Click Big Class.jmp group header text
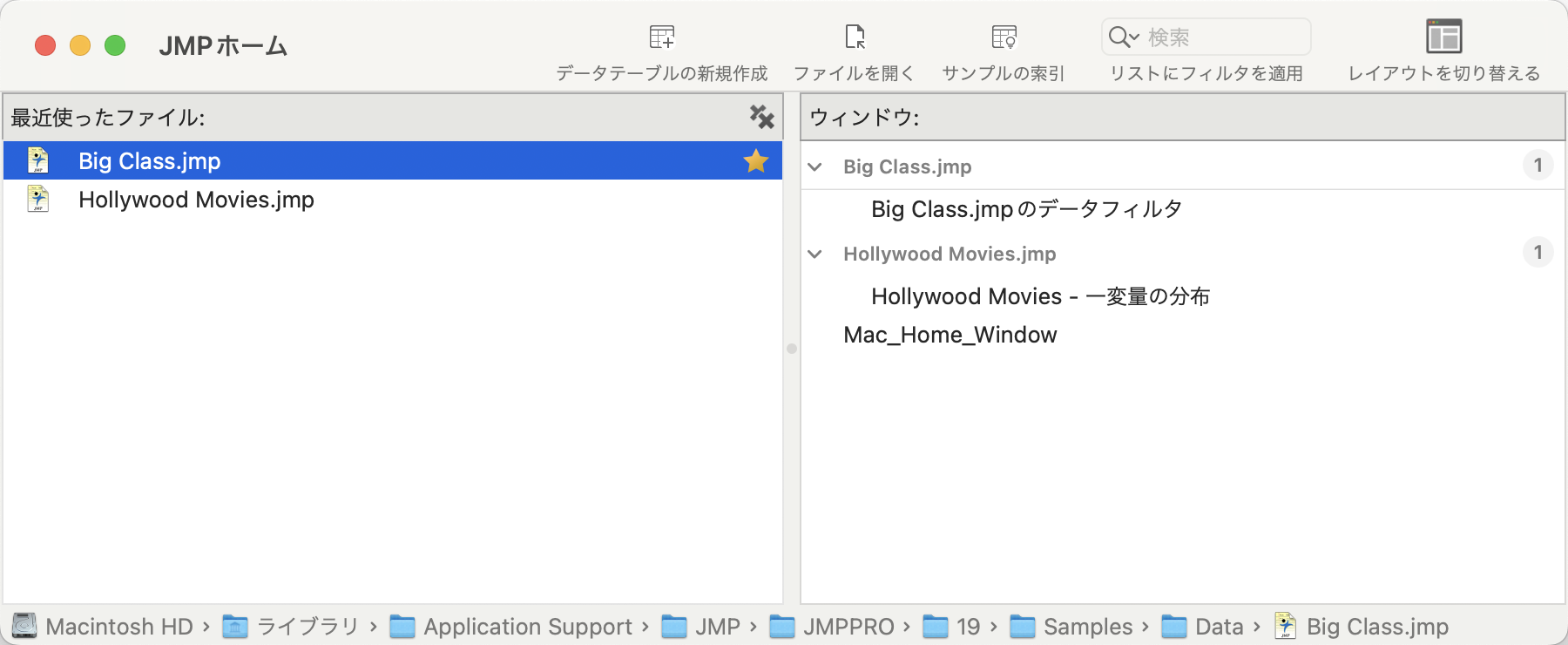 (907, 166)
